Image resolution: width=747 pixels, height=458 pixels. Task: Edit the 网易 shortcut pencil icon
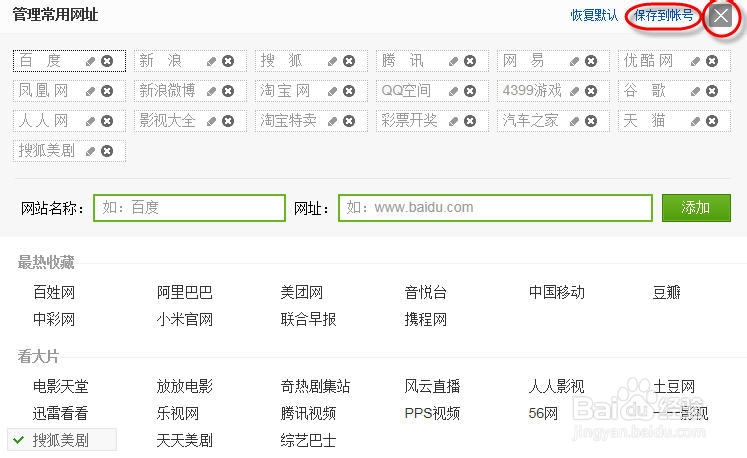574,61
